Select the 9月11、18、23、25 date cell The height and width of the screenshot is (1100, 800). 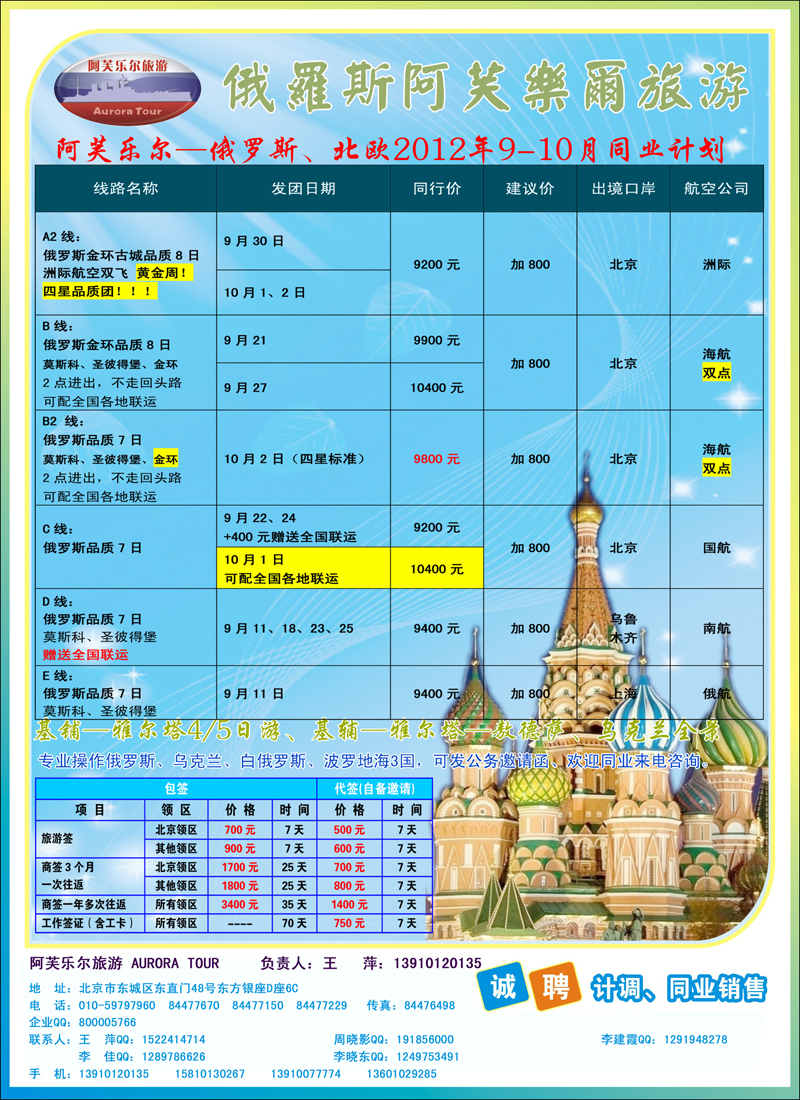pos(303,628)
